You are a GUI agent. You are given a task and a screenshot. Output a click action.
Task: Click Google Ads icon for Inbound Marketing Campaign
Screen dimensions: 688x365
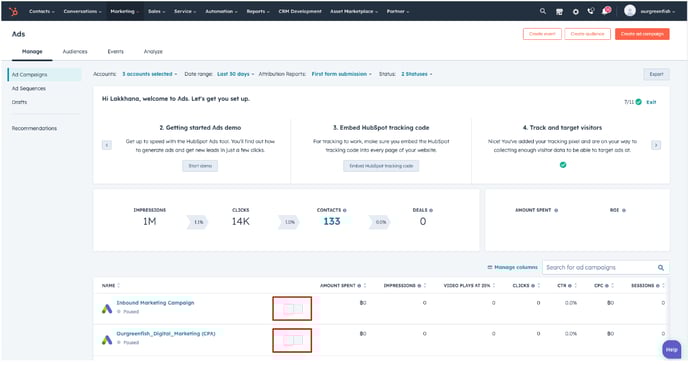(x=107, y=309)
